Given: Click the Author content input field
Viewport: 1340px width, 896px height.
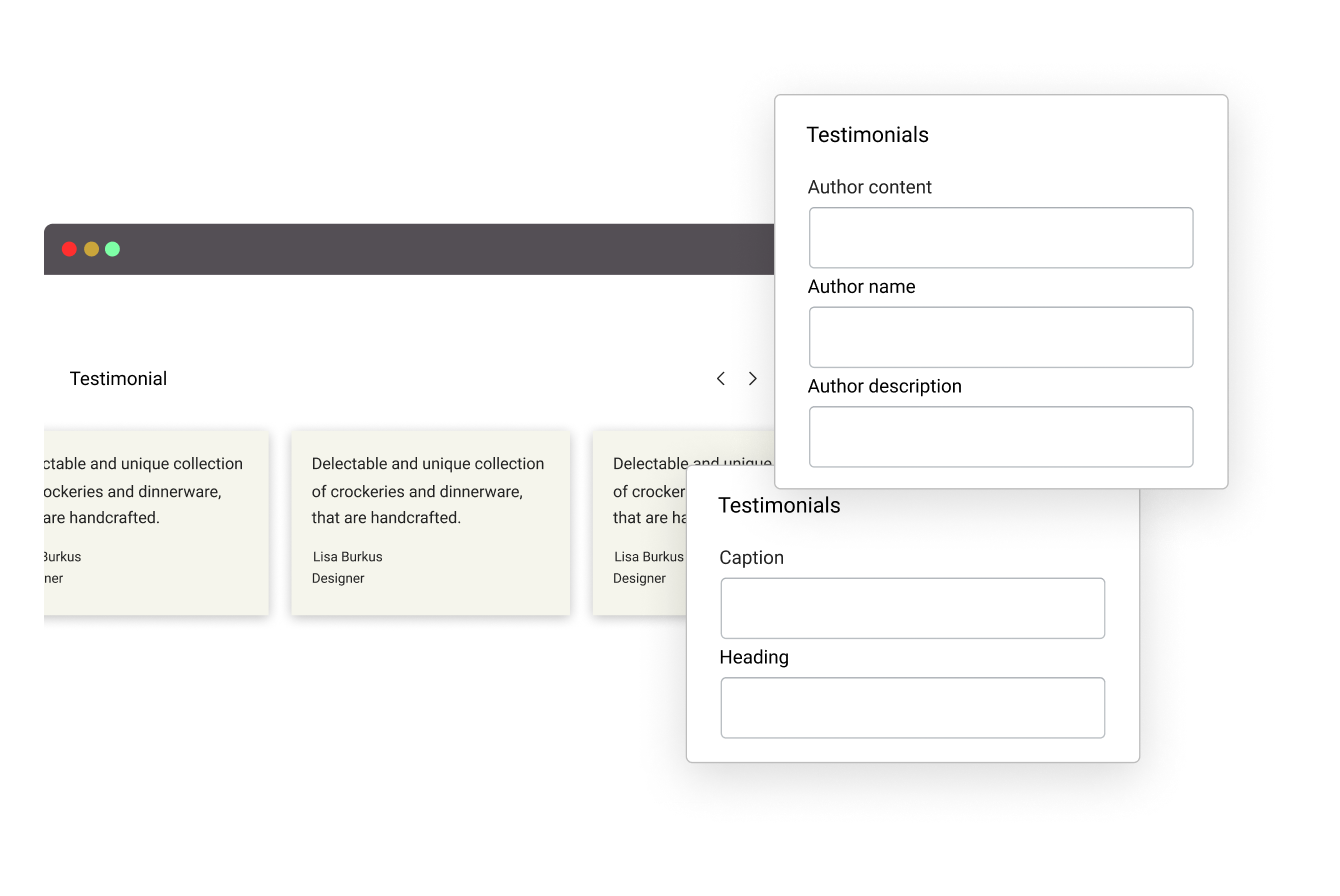Looking at the screenshot, I should click(x=1000, y=237).
